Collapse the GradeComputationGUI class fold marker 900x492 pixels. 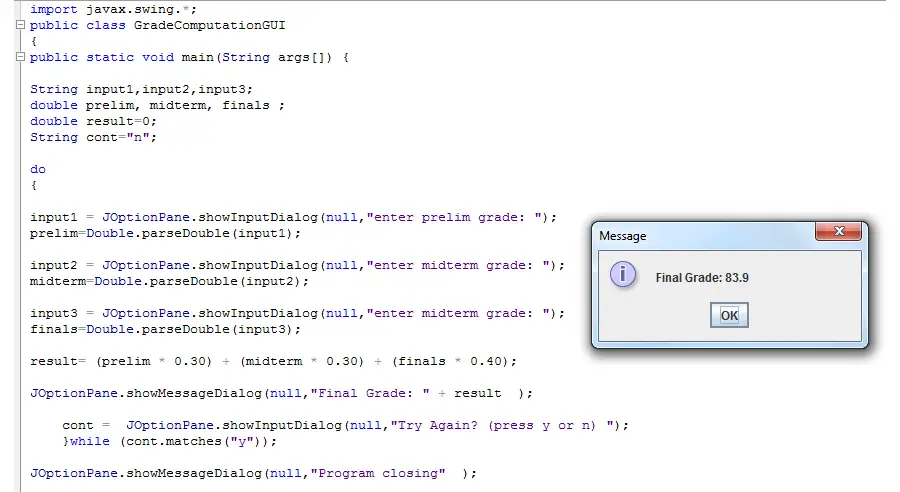[x=20, y=25]
